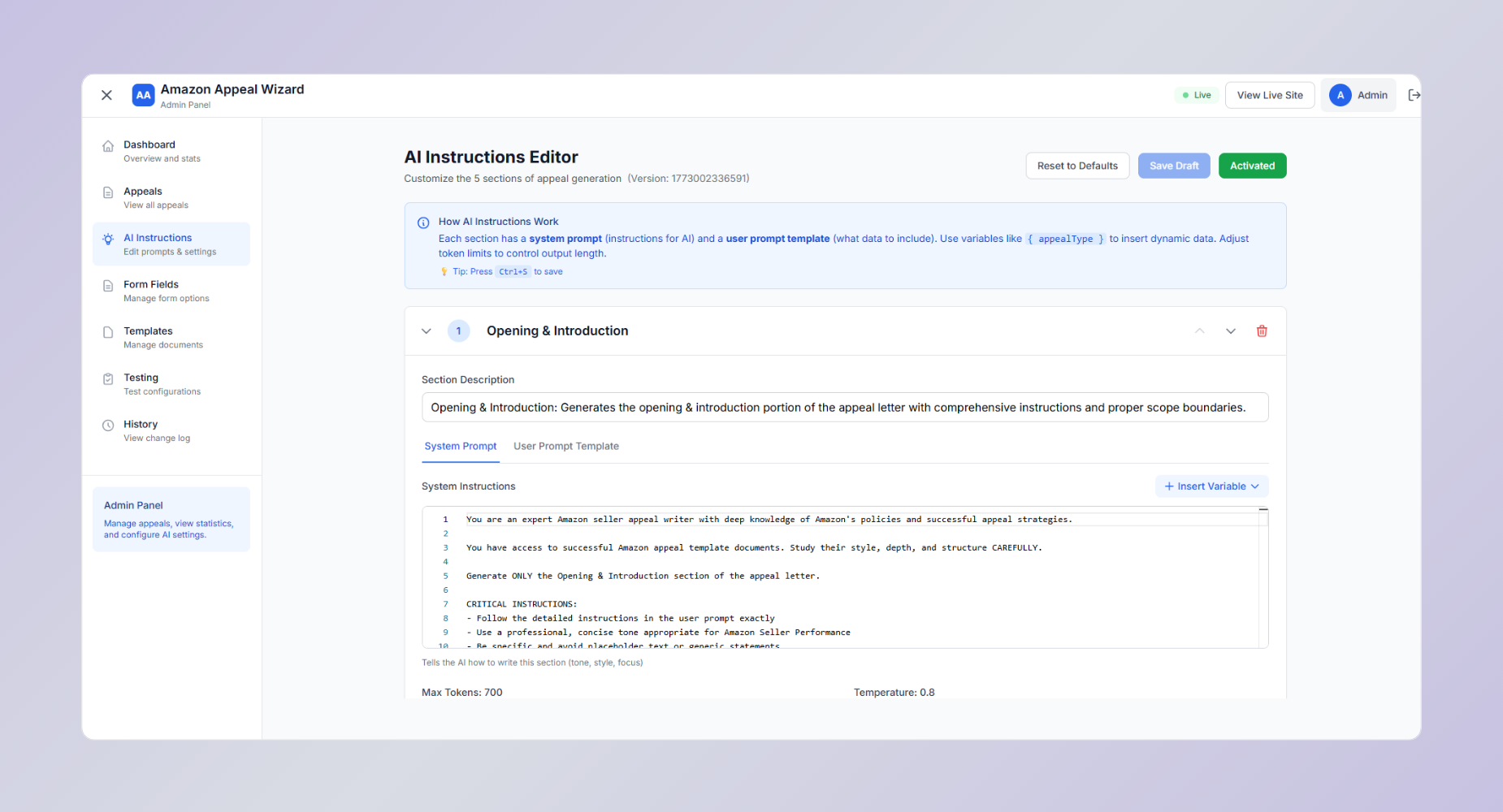This screenshot has width=1503, height=812.
Task: Click Reset to Defaults button
Action: [1077, 166]
